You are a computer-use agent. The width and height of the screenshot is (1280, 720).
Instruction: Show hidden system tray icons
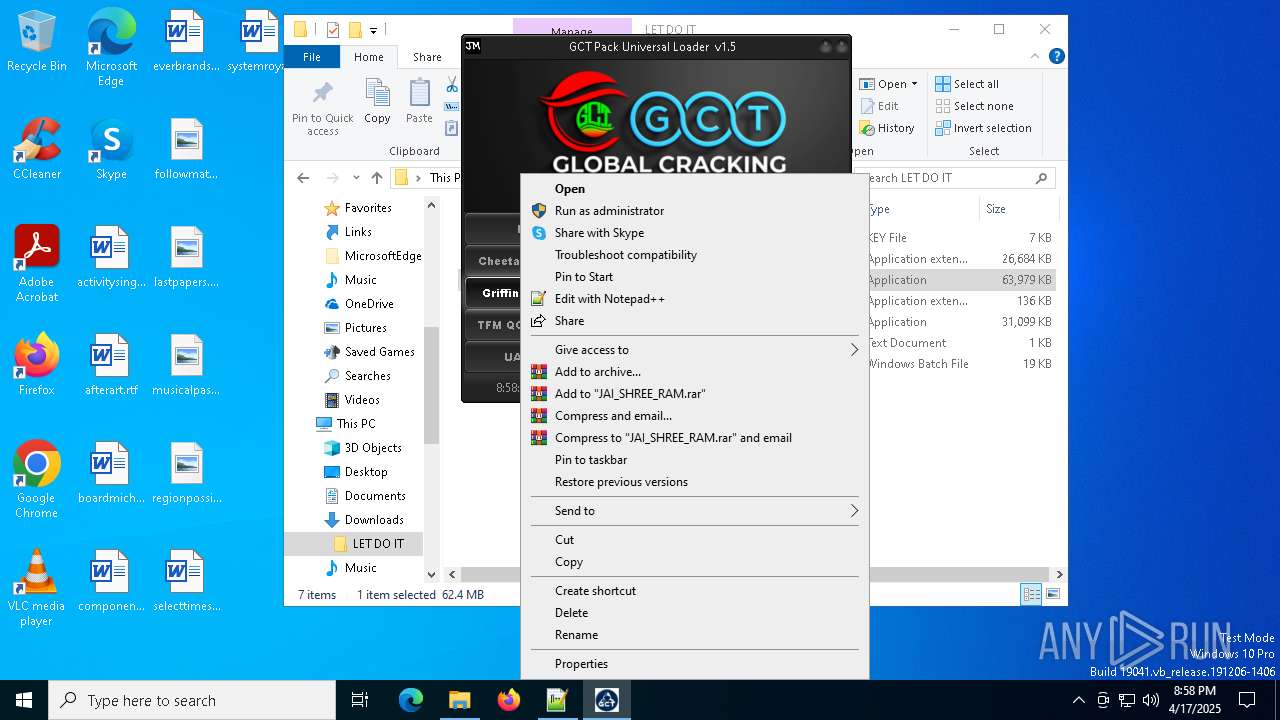[1078, 700]
